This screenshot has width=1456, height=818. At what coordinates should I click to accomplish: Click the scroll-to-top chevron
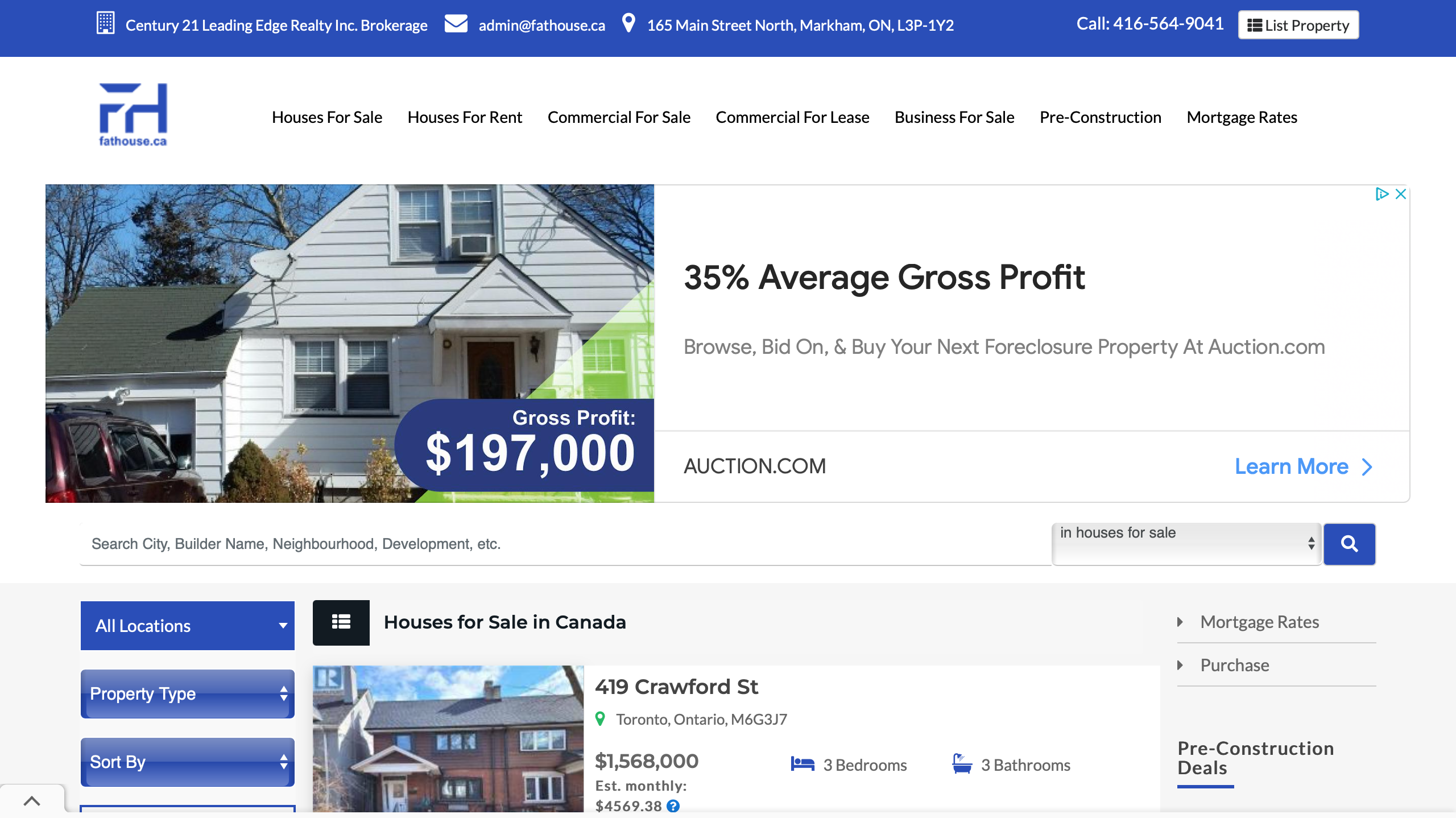tap(32, 801)
